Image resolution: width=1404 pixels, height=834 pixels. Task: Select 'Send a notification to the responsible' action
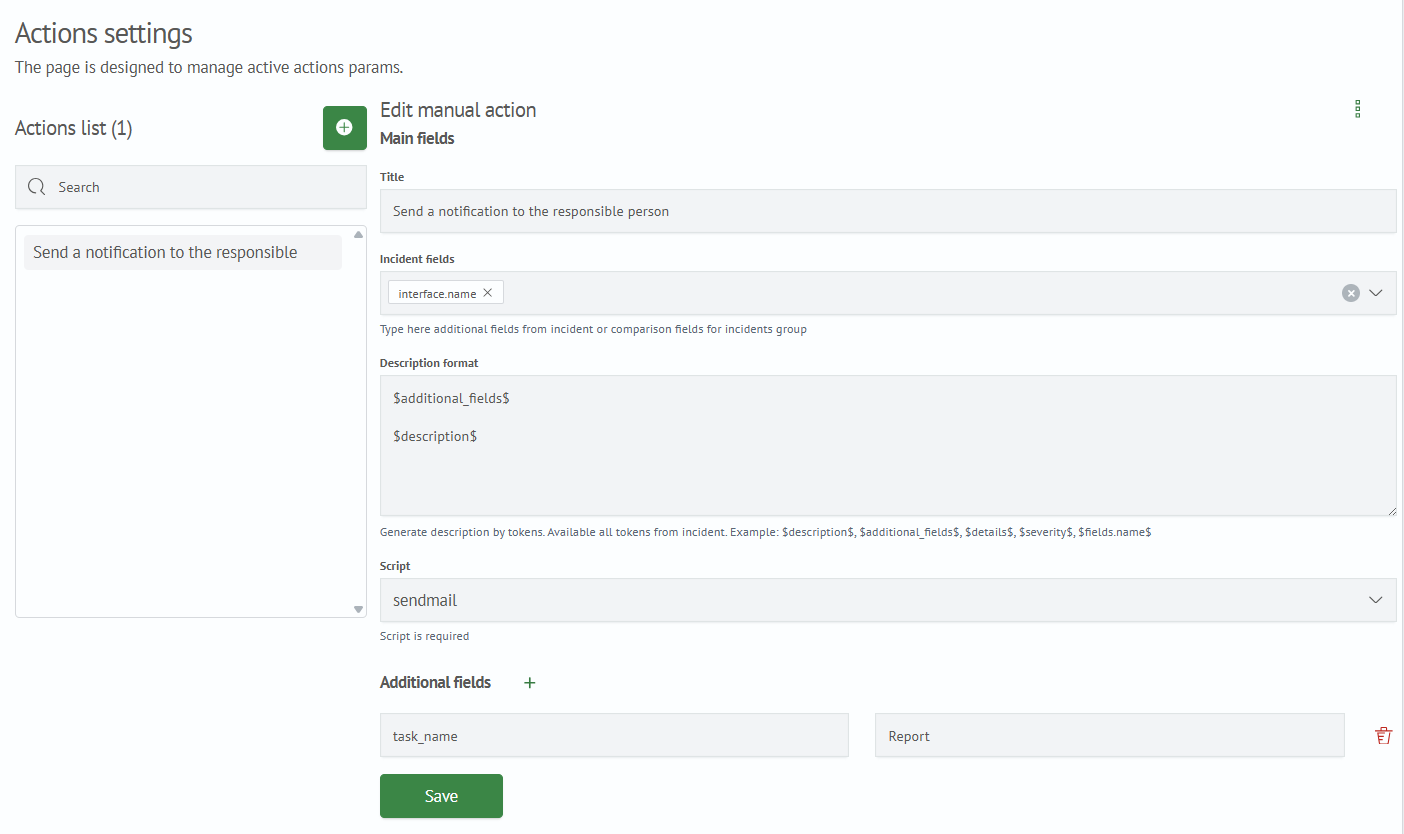(x=183, y=252)
